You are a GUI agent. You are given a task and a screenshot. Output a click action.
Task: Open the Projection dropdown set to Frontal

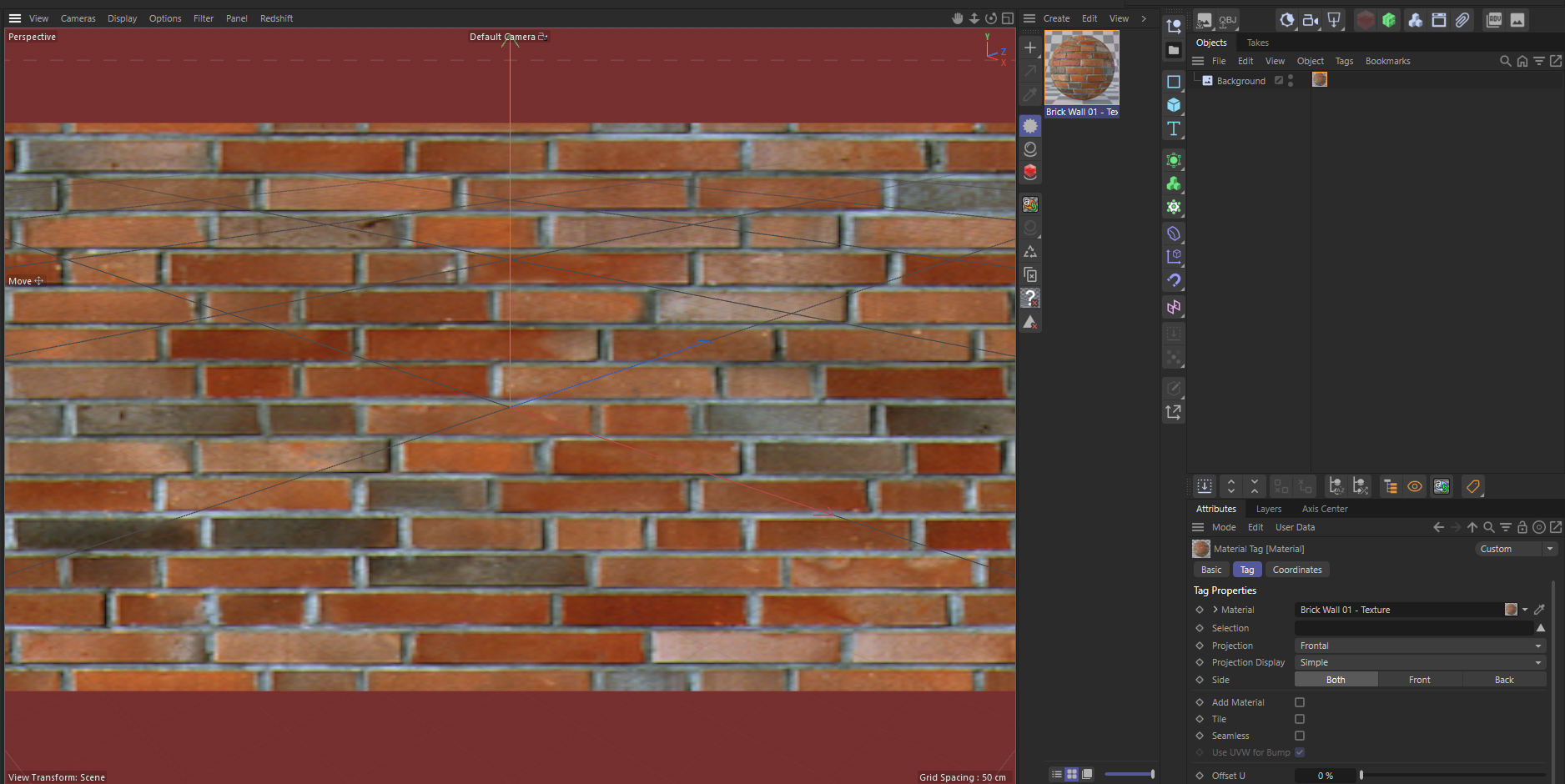1420,646
